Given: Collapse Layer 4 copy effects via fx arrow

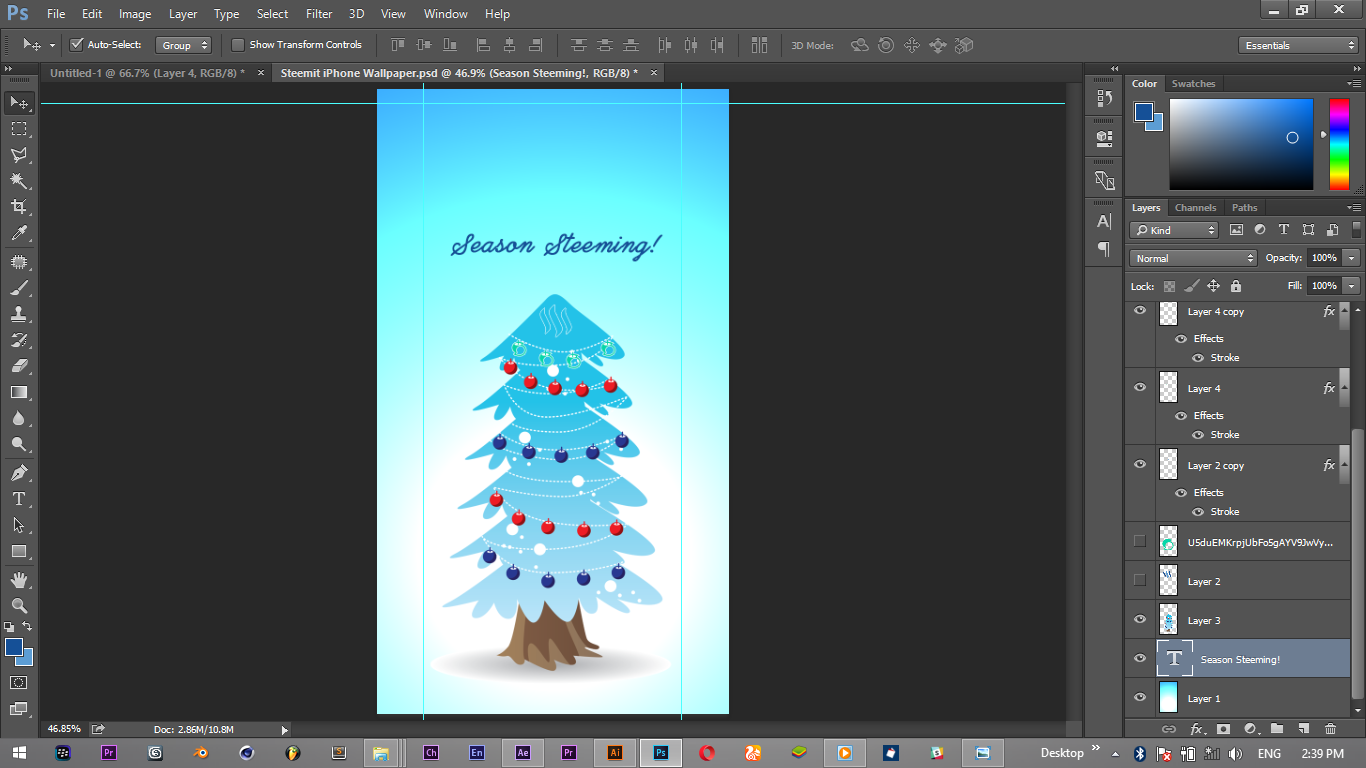Looking at the screenshot, I should point(1345,311).
